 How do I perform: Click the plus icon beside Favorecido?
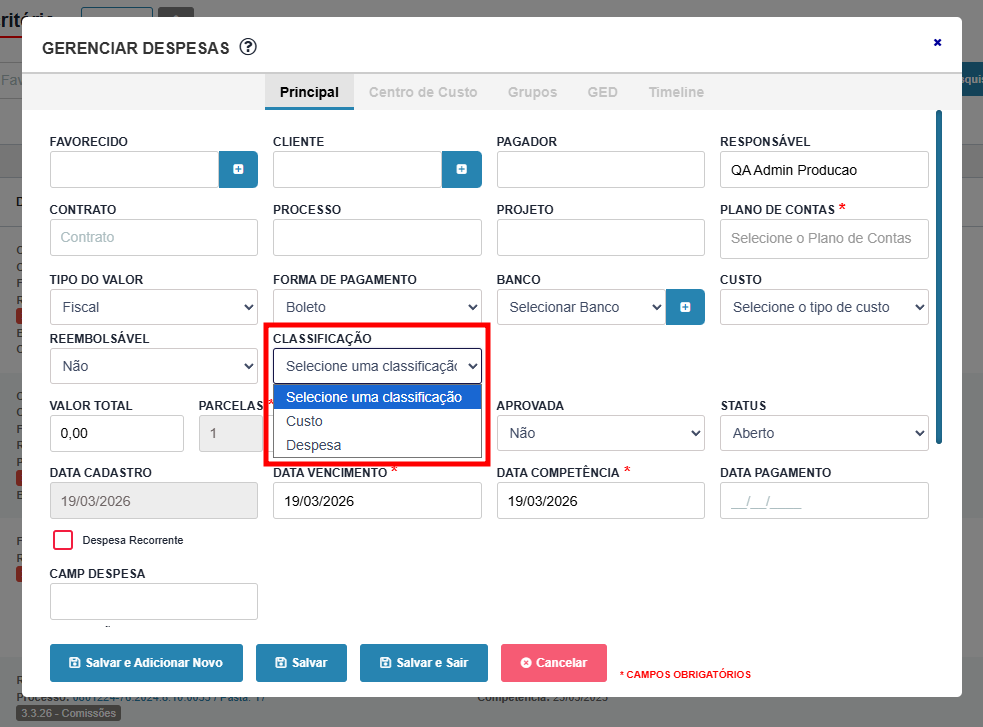point(238,170)
